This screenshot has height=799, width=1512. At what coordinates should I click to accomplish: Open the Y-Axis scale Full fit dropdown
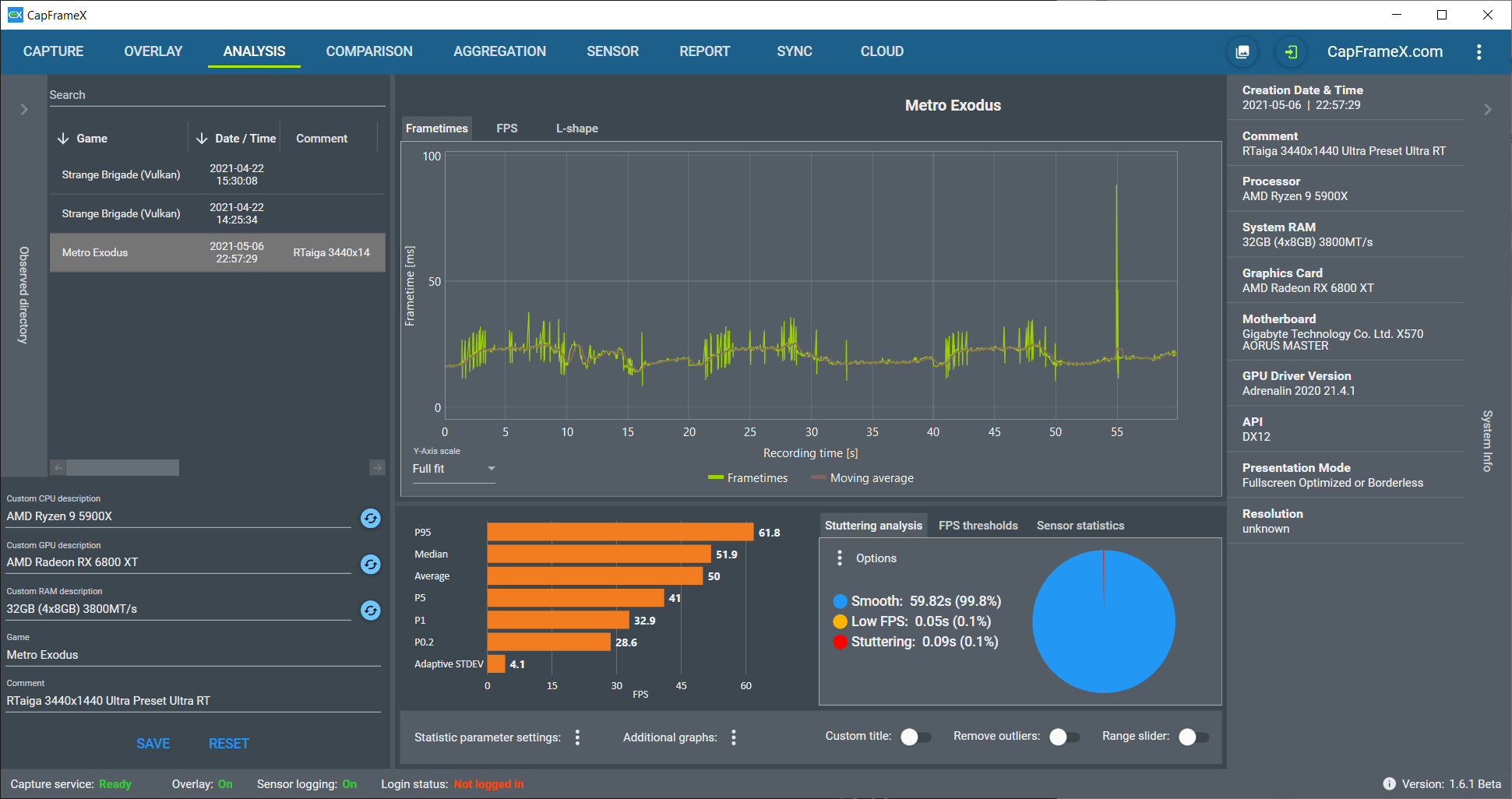pyautogui.click(x=453, y=469)
